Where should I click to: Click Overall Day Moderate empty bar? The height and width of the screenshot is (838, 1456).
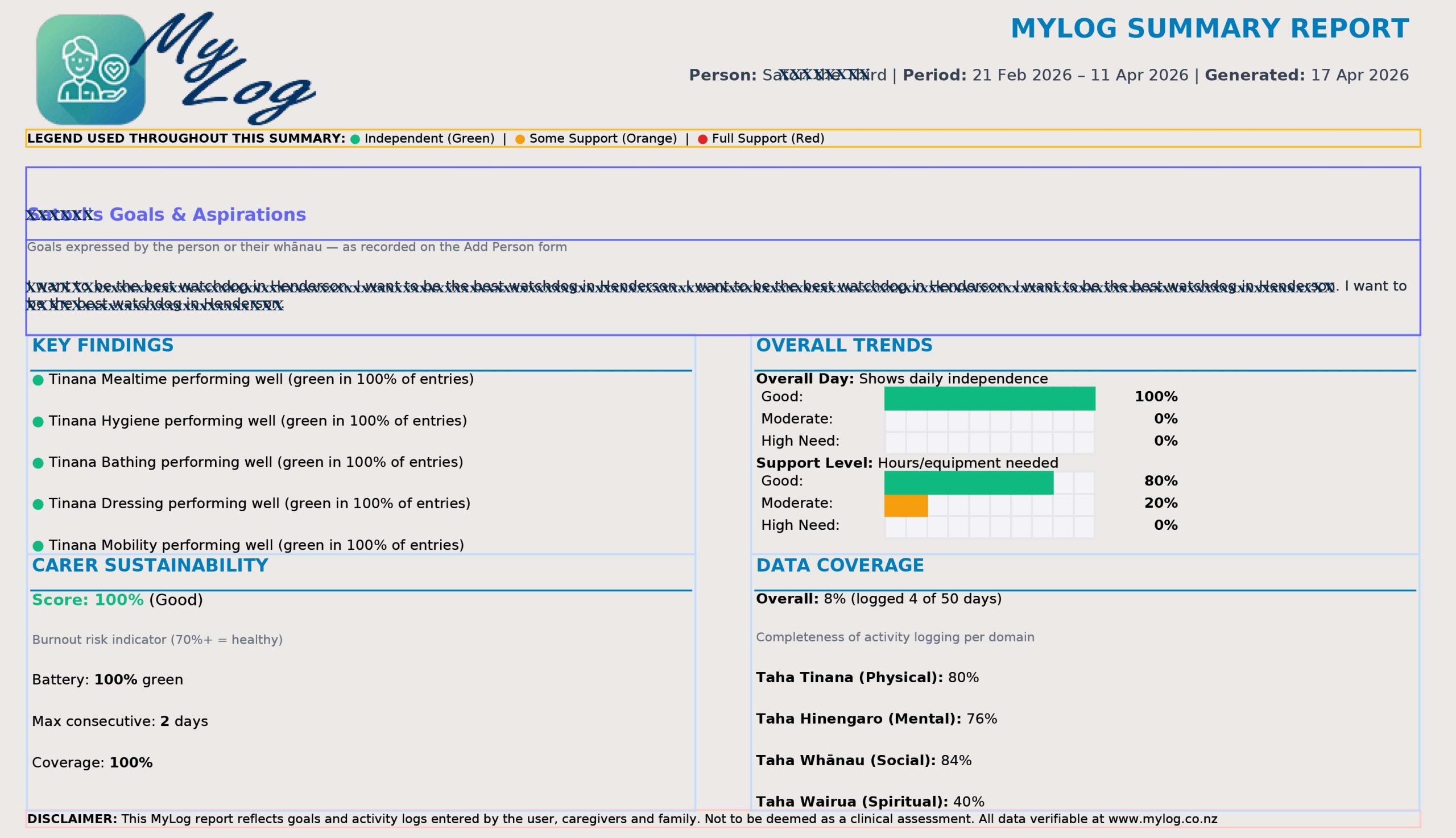tap(990, 421)
